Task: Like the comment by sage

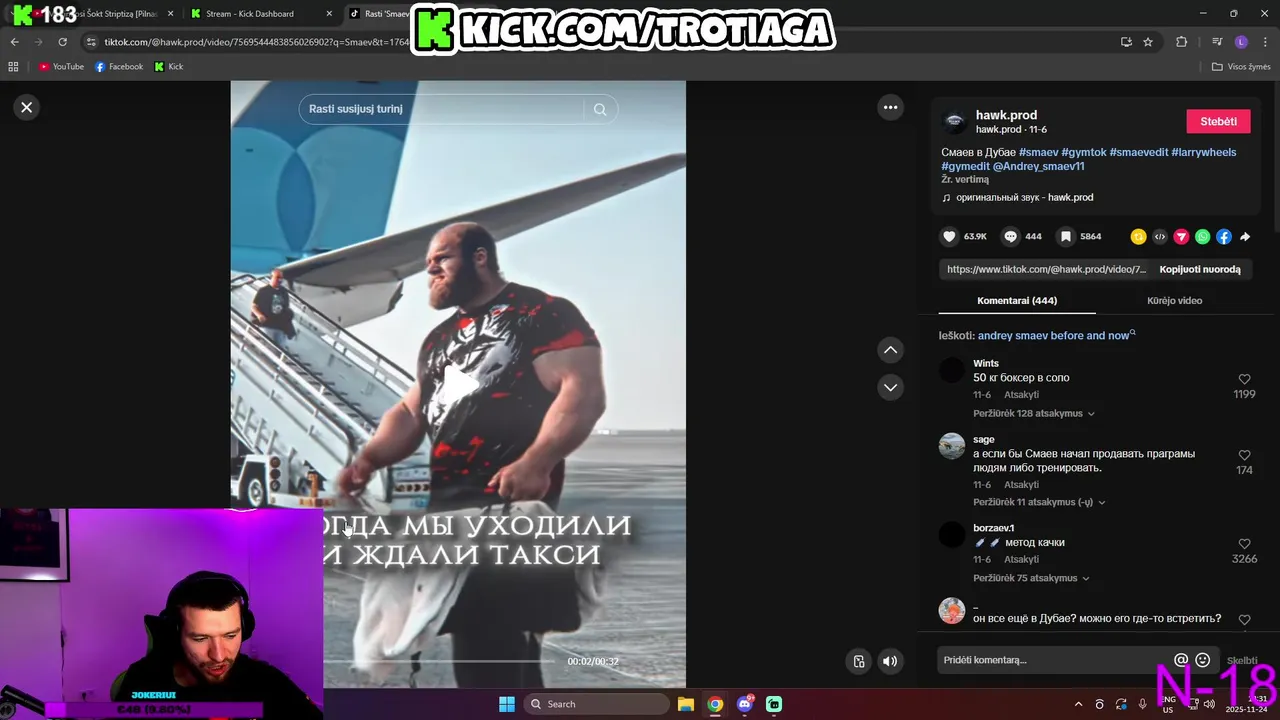Action: (x=1244, y=455)
